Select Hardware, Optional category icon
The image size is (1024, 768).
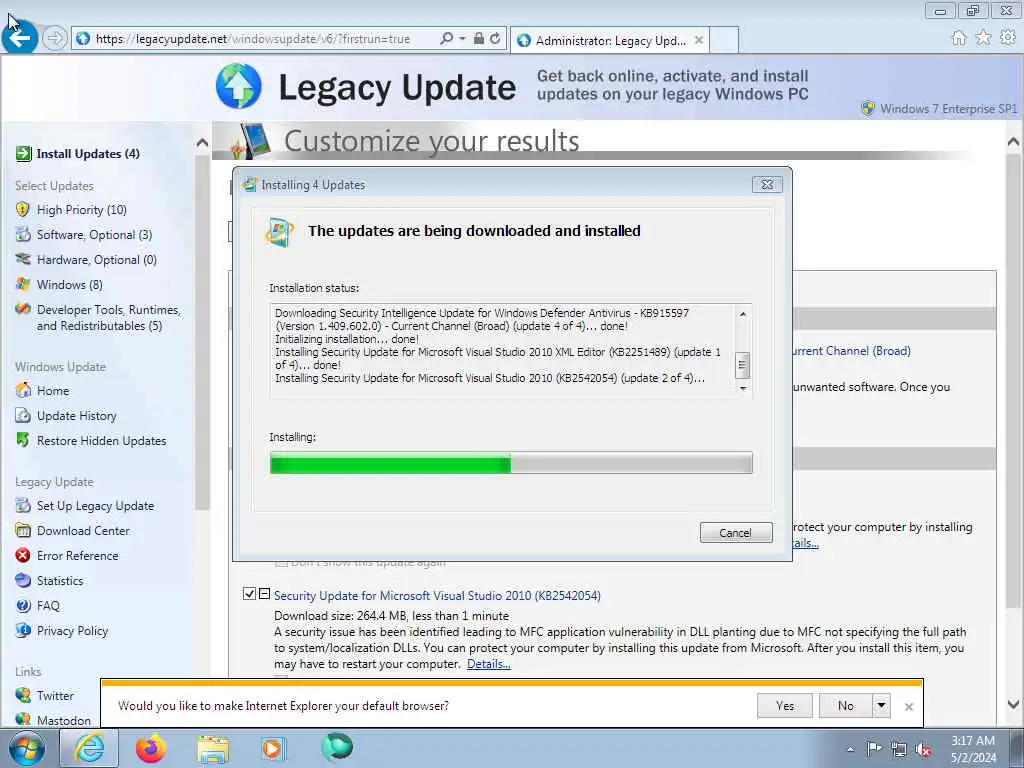(x=23, y=259)
